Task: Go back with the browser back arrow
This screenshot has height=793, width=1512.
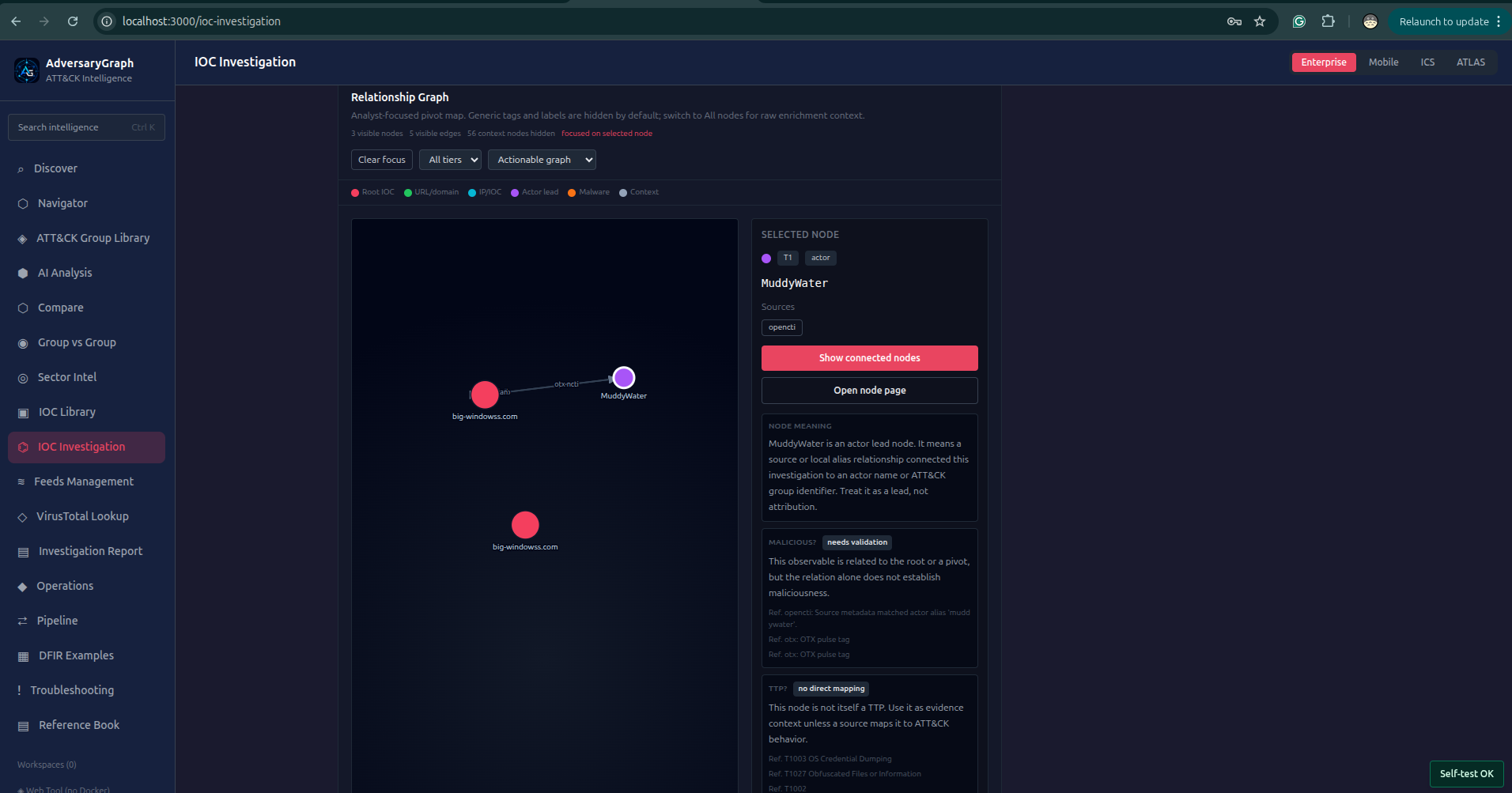Action: pos(16,21)
